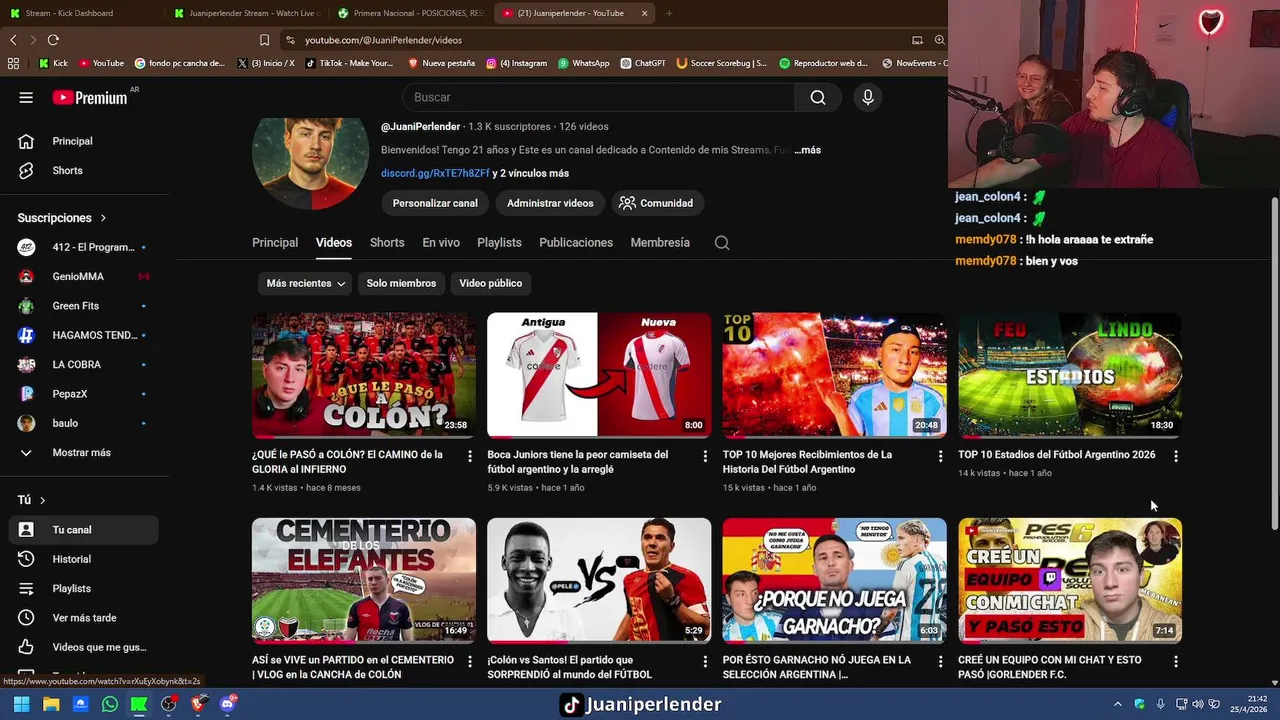
Task: Open options for CREÉ UN EQUIPO video
Action: coord(1176,661)
